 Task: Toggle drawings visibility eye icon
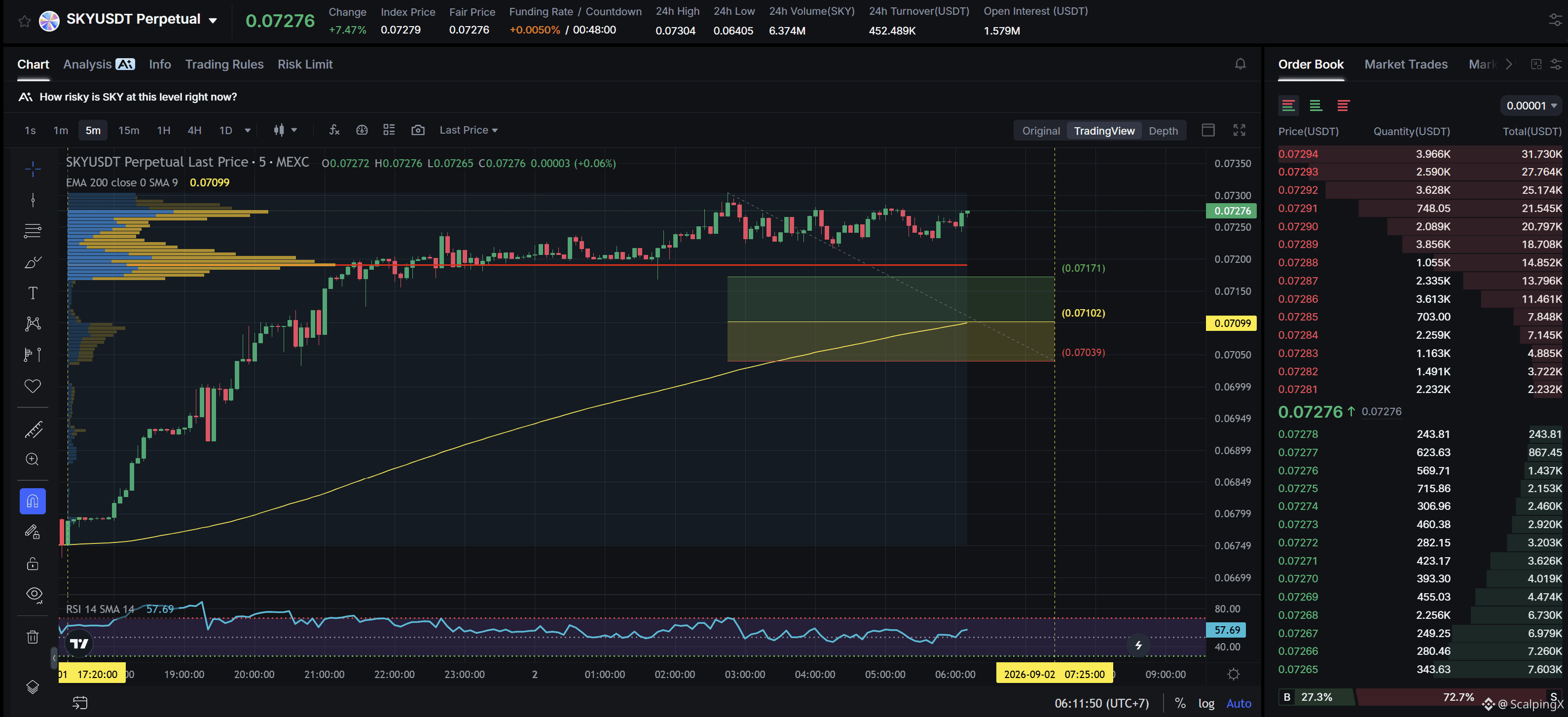(34, 594)
